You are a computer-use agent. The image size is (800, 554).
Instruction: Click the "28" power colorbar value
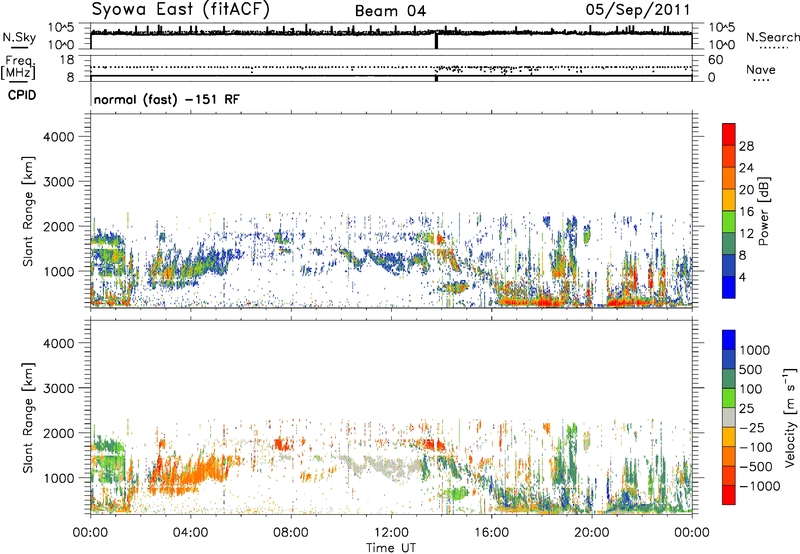(746, 146)
